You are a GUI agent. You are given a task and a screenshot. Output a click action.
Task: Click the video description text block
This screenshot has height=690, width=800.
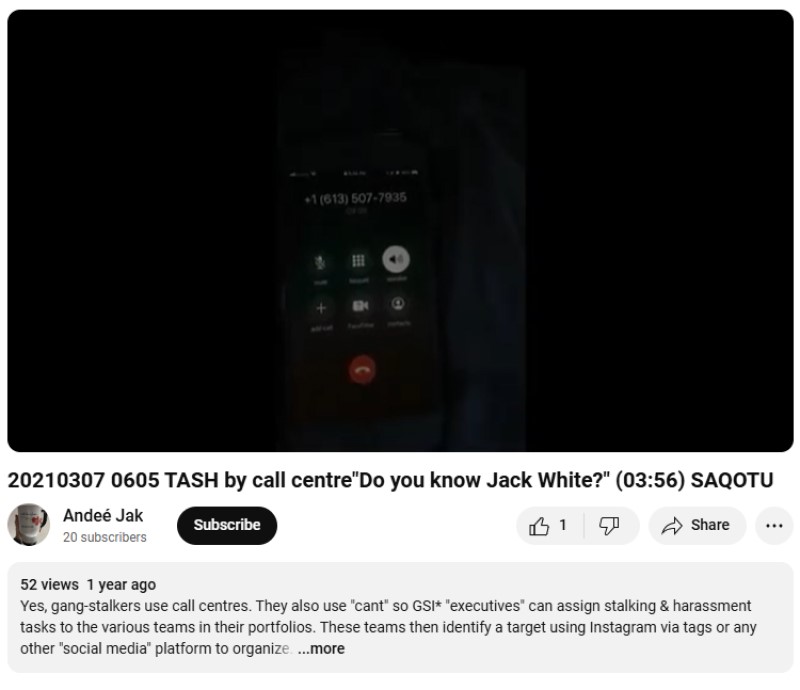(388, 627)
